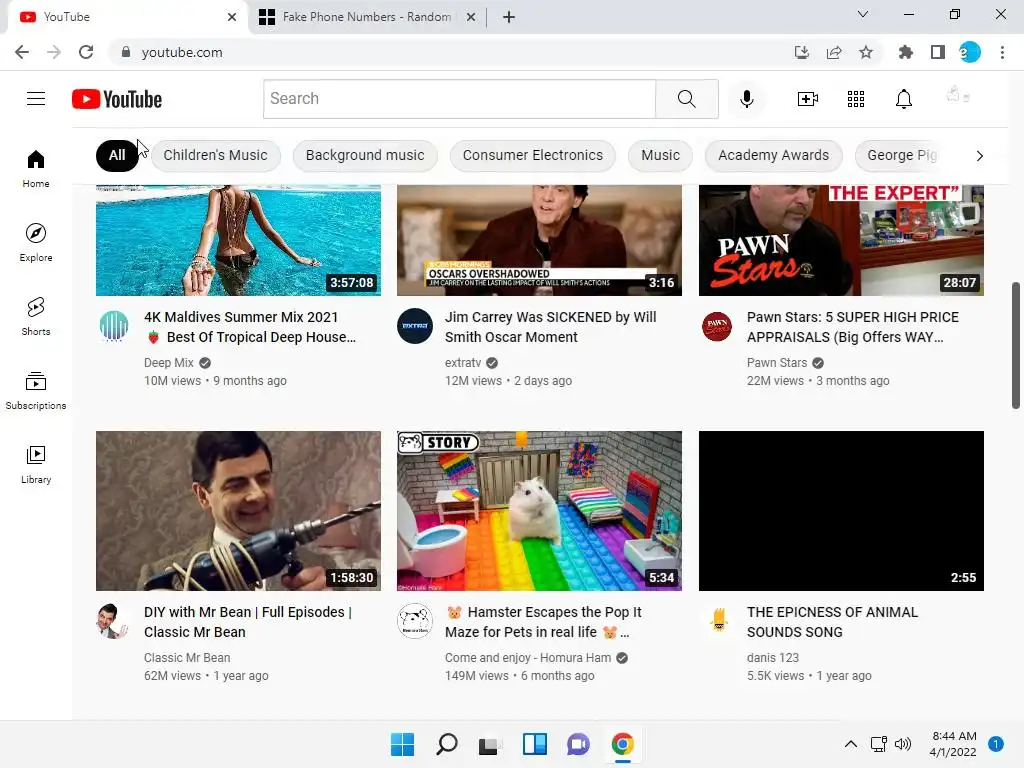
Task: Click the hamster maze video thumbnail
Action: (539, 511)
